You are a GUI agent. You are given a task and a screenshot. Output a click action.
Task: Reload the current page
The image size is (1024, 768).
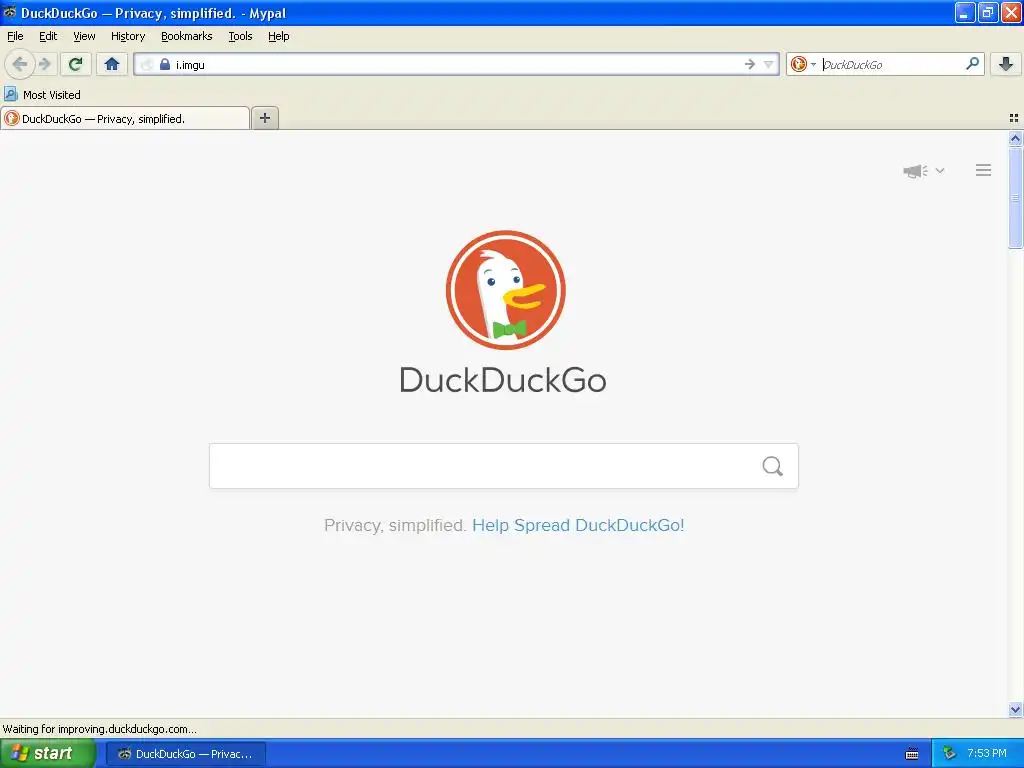pyautogui.click(x=76, y=64)
